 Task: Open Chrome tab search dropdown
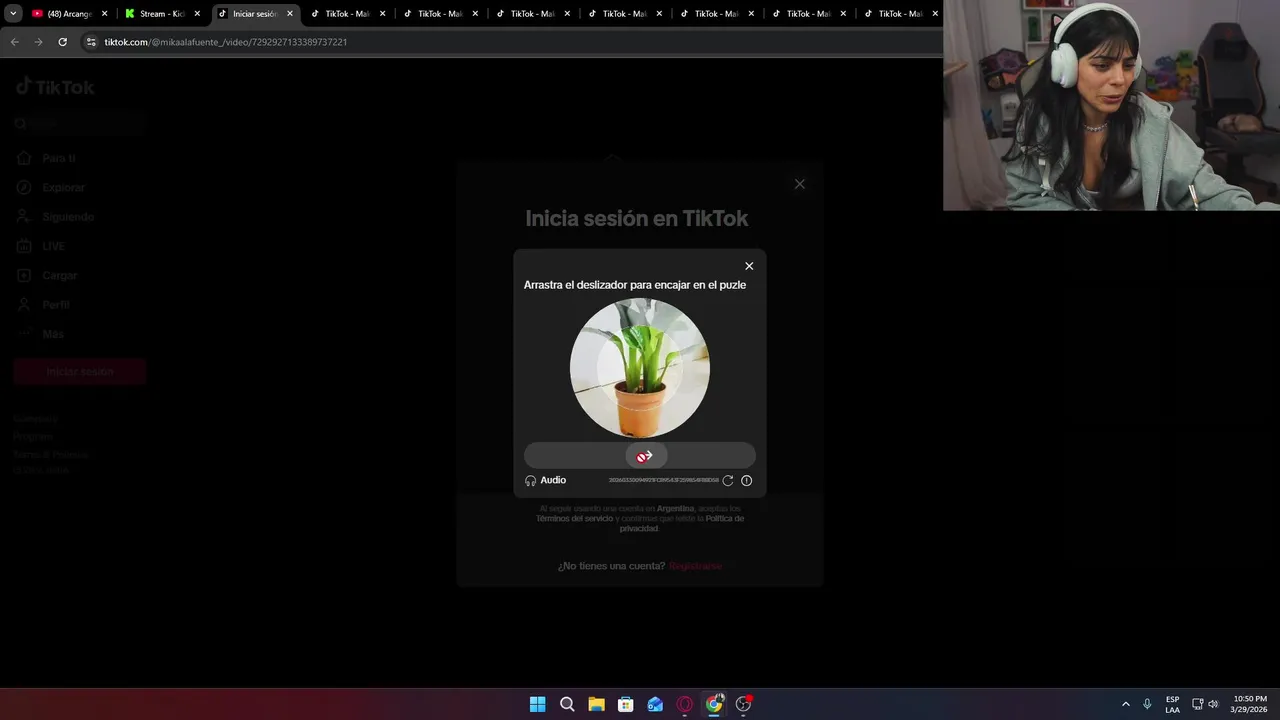click(13, 14)
